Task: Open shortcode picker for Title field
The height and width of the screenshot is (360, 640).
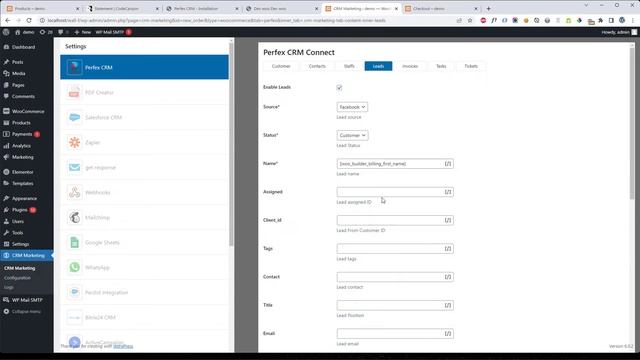Action: point(448,305)
